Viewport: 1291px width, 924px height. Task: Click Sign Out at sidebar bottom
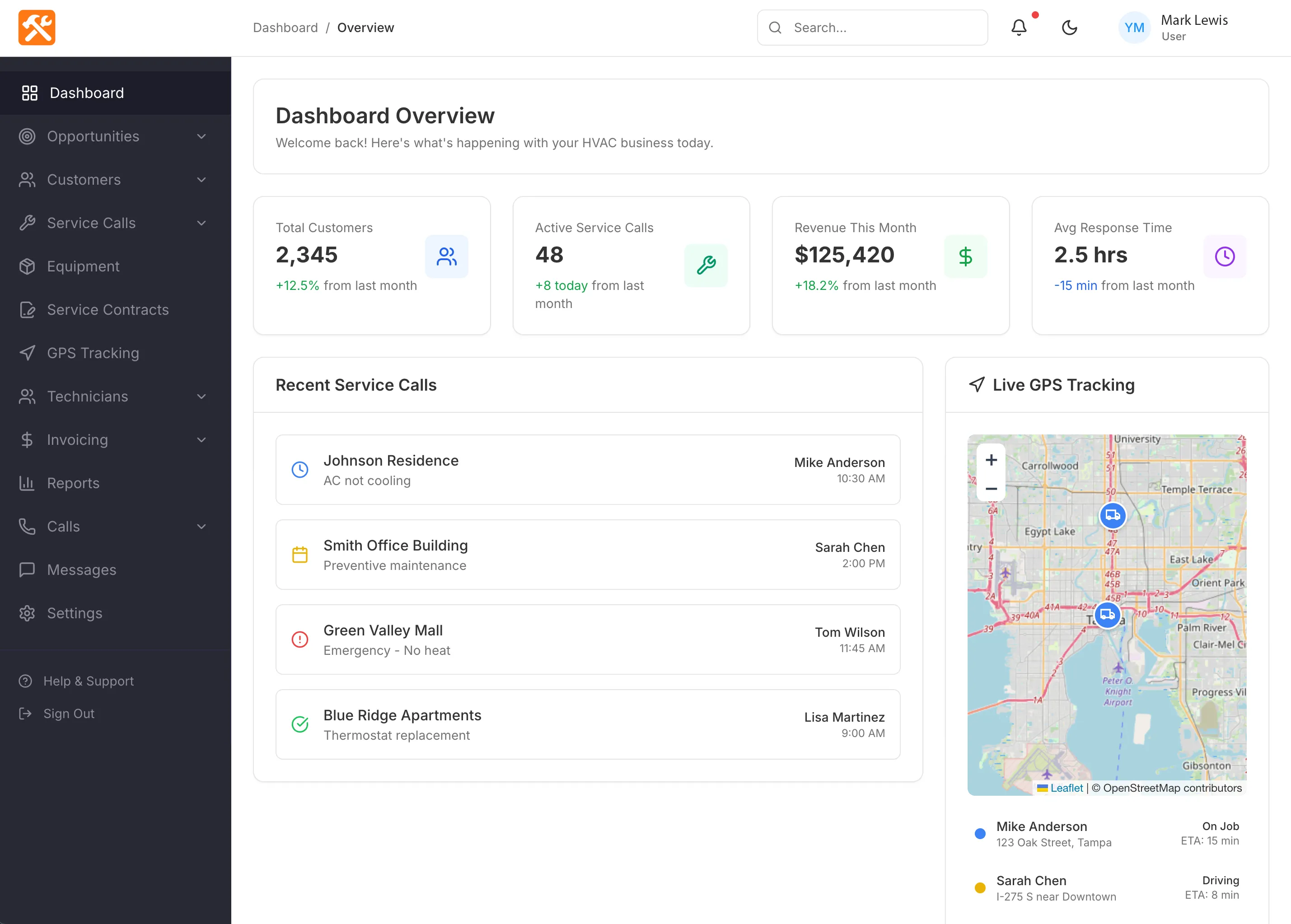coord(68,714)
